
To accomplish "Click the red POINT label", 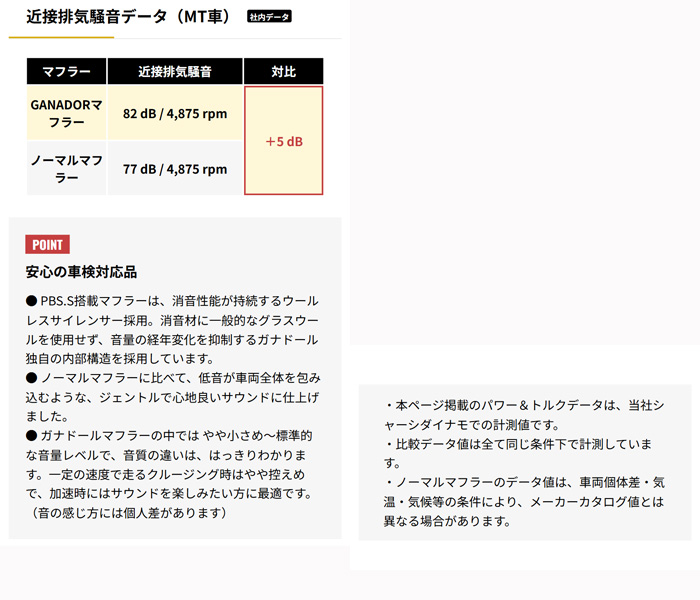I will (47, 245).
